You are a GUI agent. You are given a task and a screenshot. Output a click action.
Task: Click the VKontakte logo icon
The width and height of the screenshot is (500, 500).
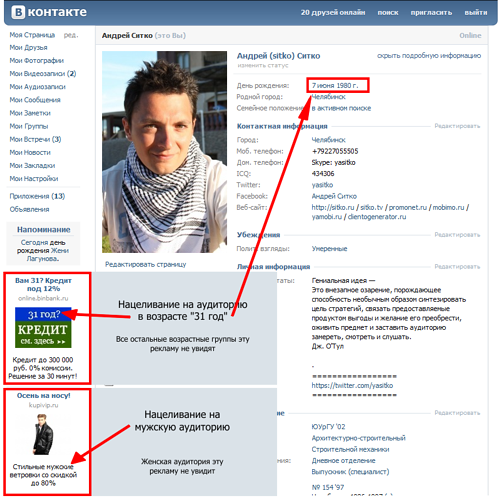tap(18, 12)
